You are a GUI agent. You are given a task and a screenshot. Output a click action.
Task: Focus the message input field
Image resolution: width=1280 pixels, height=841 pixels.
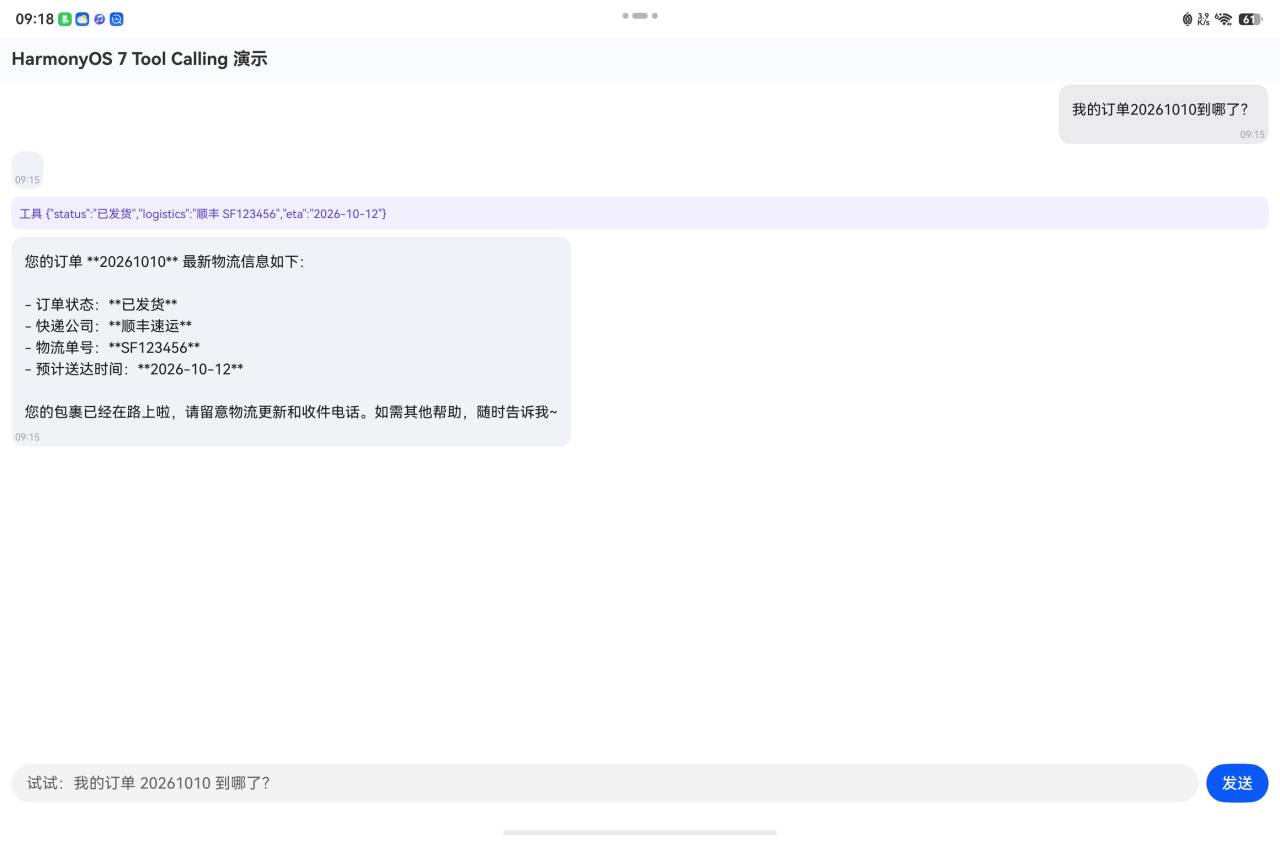pyautogui.click(x=604, y=783)
